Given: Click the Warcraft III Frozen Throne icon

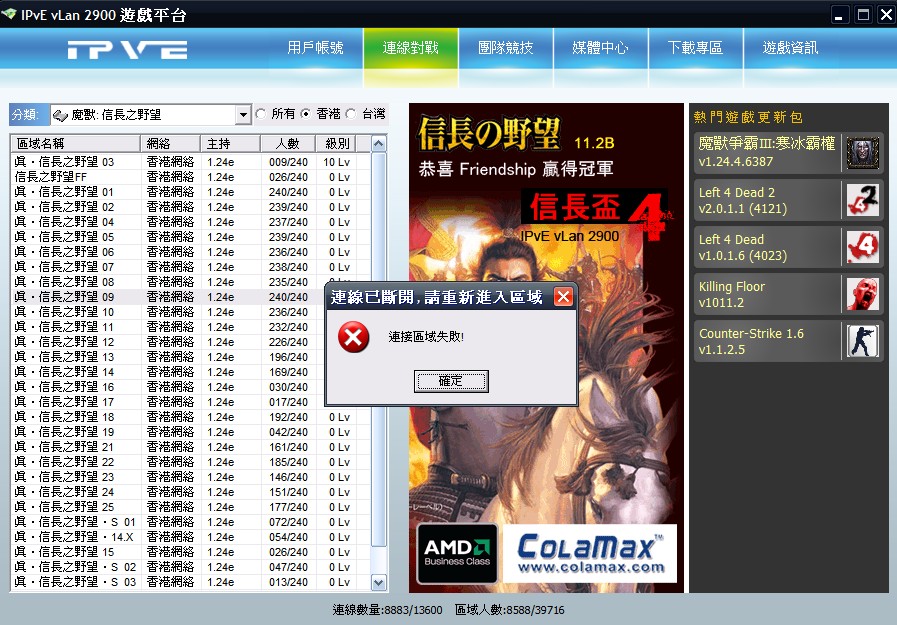Looking at the screenshot, I should [x=863, y=153].
